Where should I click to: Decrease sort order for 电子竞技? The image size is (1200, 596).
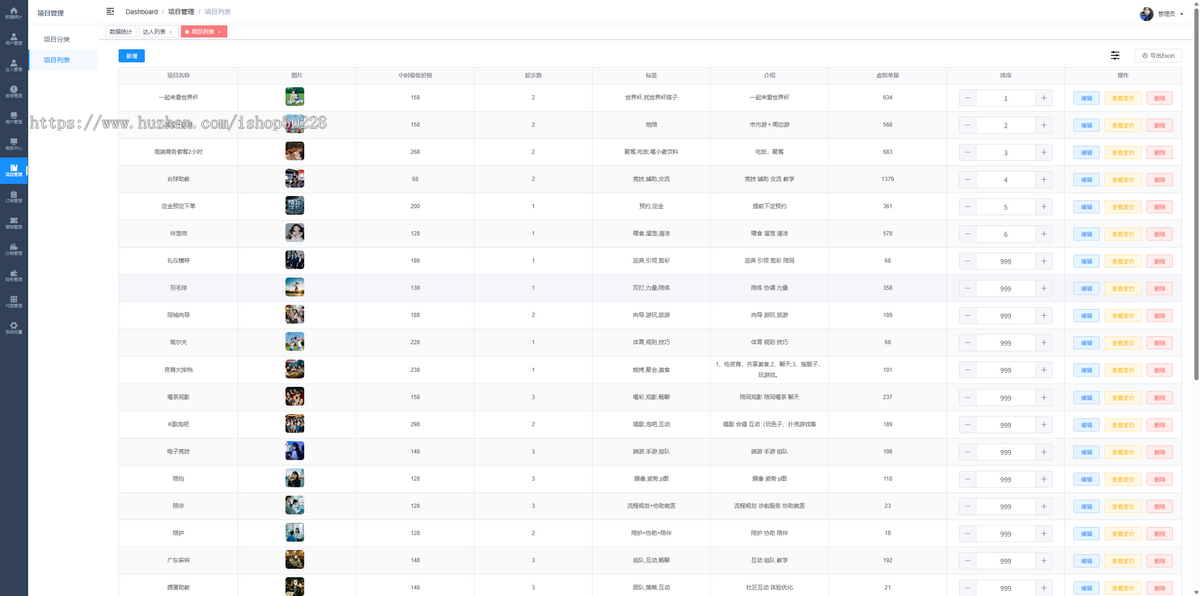coord(967,452)
